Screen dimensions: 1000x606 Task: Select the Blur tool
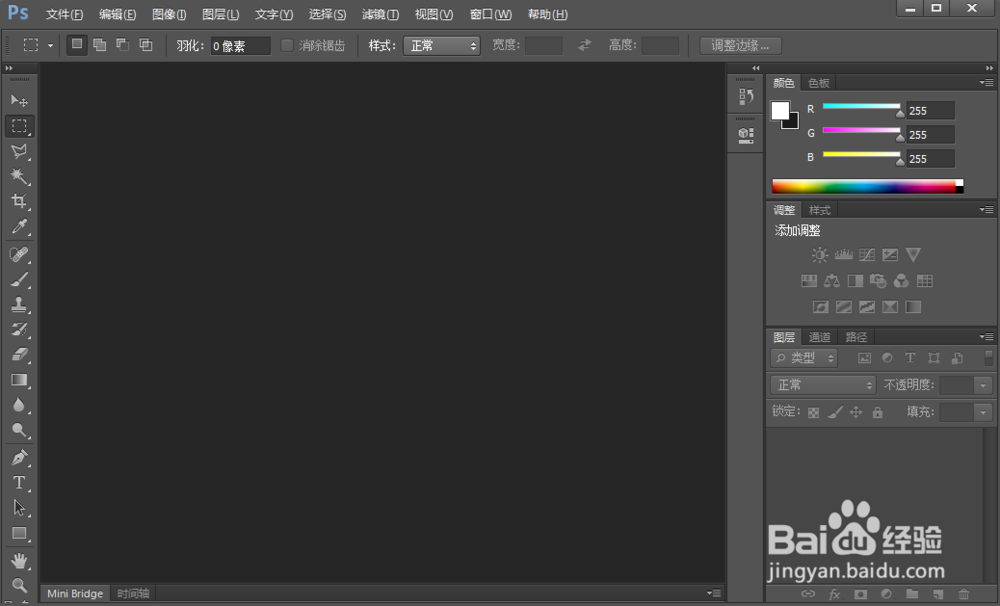pos(19,405)
